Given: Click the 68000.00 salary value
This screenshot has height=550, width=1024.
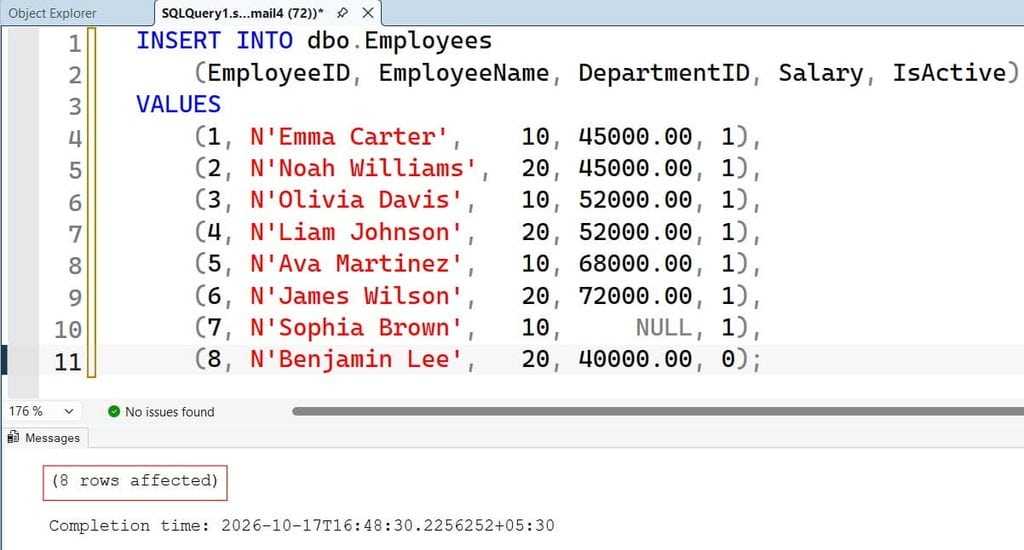Looking at the screenshot, I should click(635, 264).
